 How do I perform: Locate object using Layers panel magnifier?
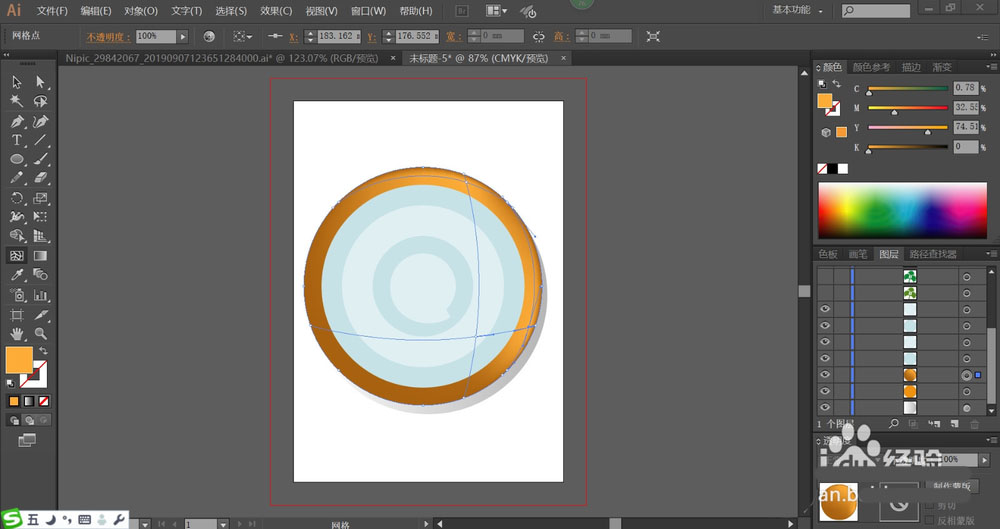pos(893,424)
